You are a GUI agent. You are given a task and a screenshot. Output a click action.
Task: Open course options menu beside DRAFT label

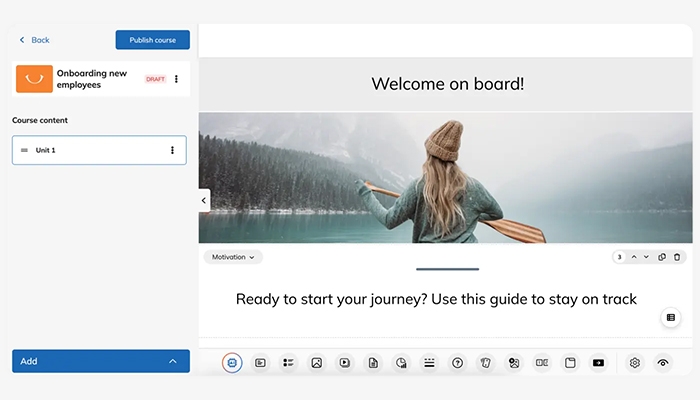(177, 79)
